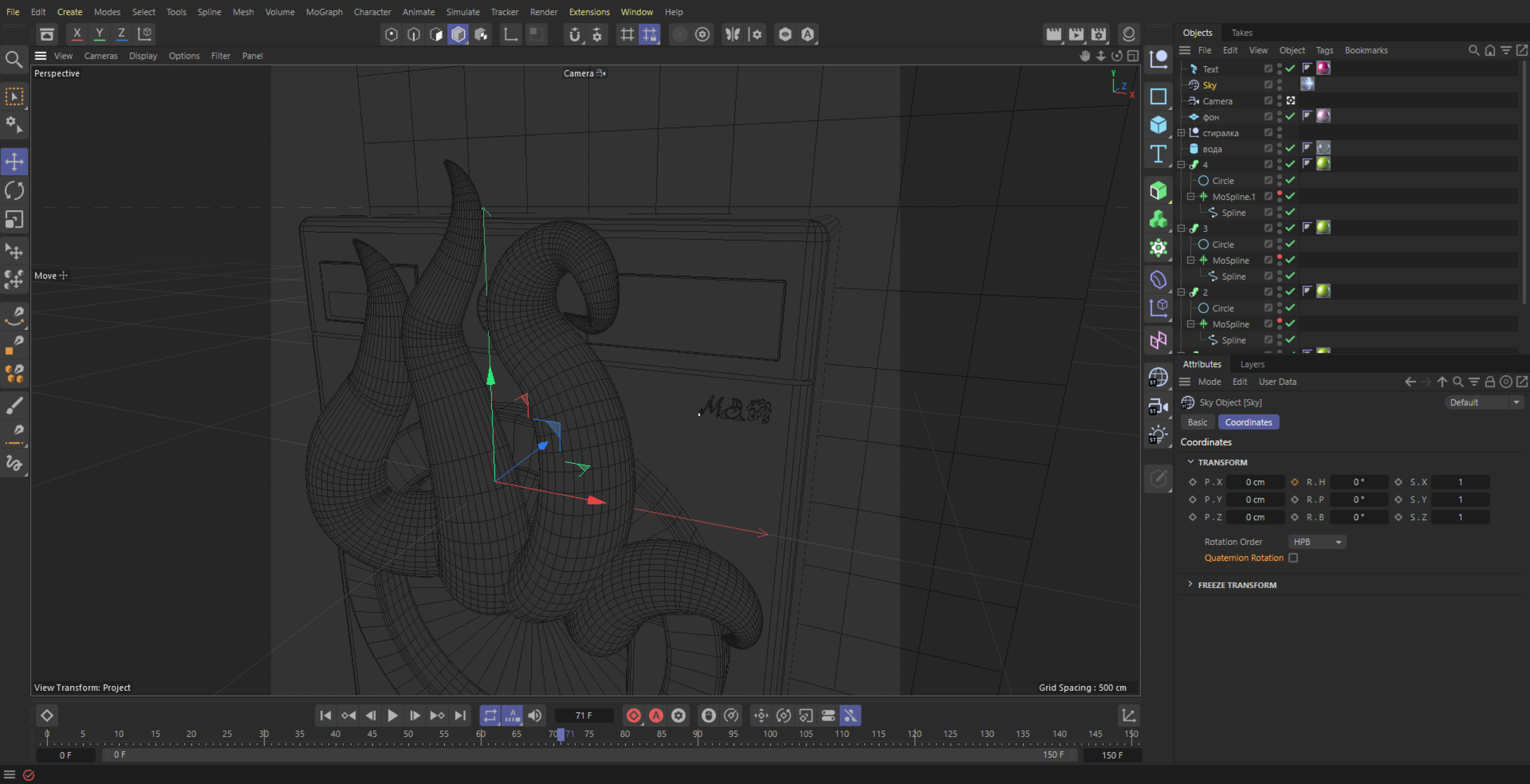Screen dimensions: 1530x784
Task: Open the MoGraph menu
Action: point(324,12)
